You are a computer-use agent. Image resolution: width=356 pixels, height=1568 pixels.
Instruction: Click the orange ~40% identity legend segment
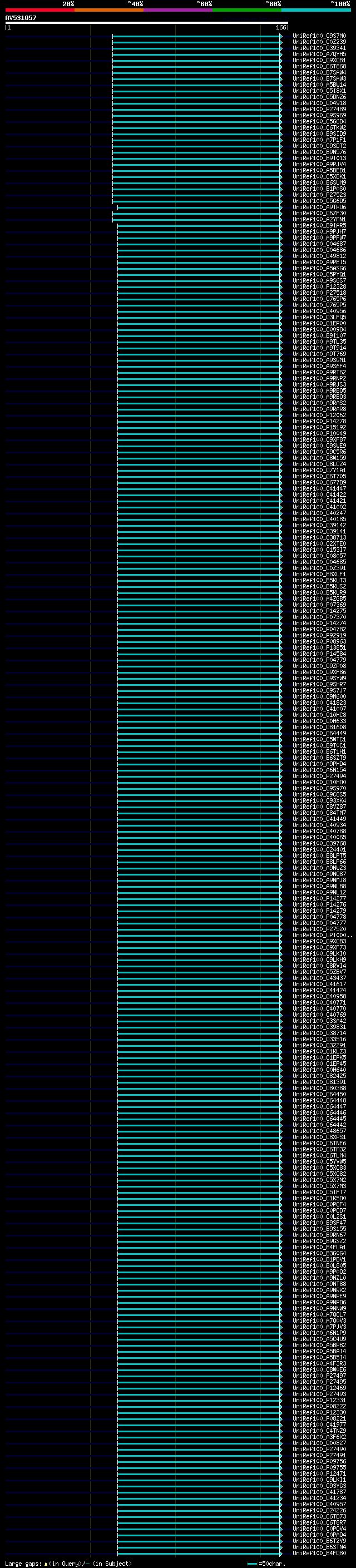tap(109, 10)
